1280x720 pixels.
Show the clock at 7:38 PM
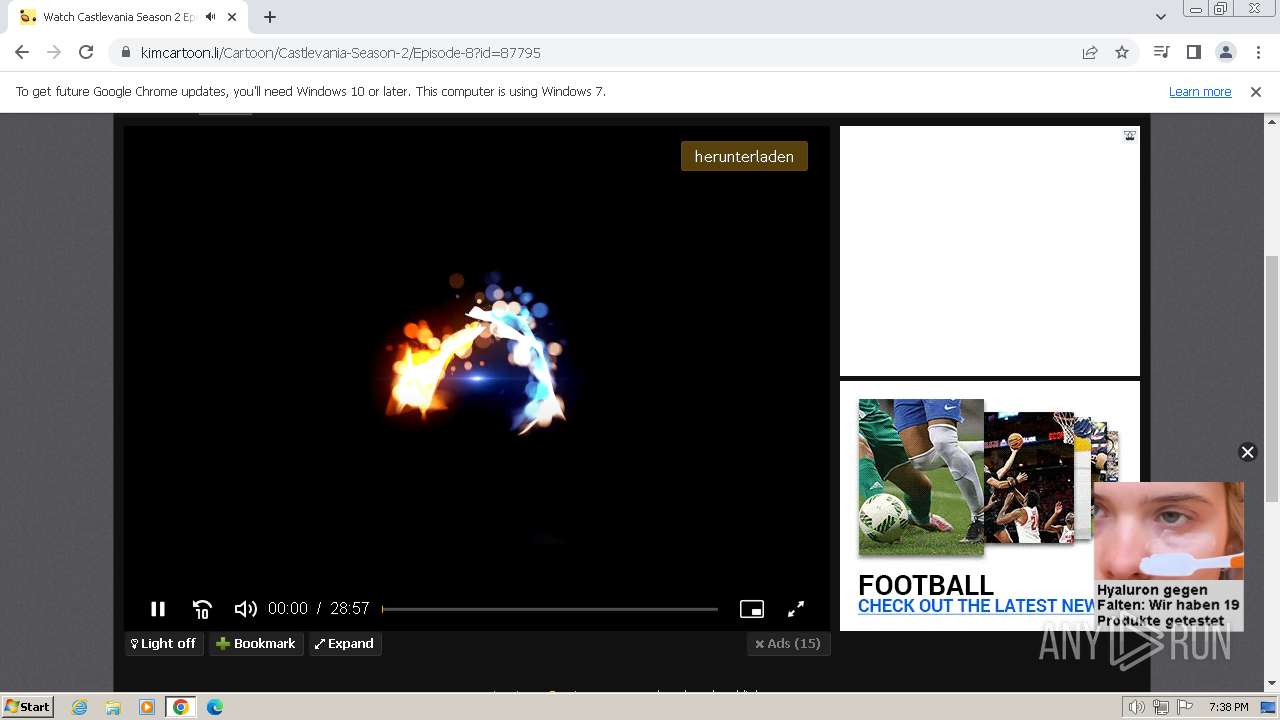click(x=1228, y=707)
